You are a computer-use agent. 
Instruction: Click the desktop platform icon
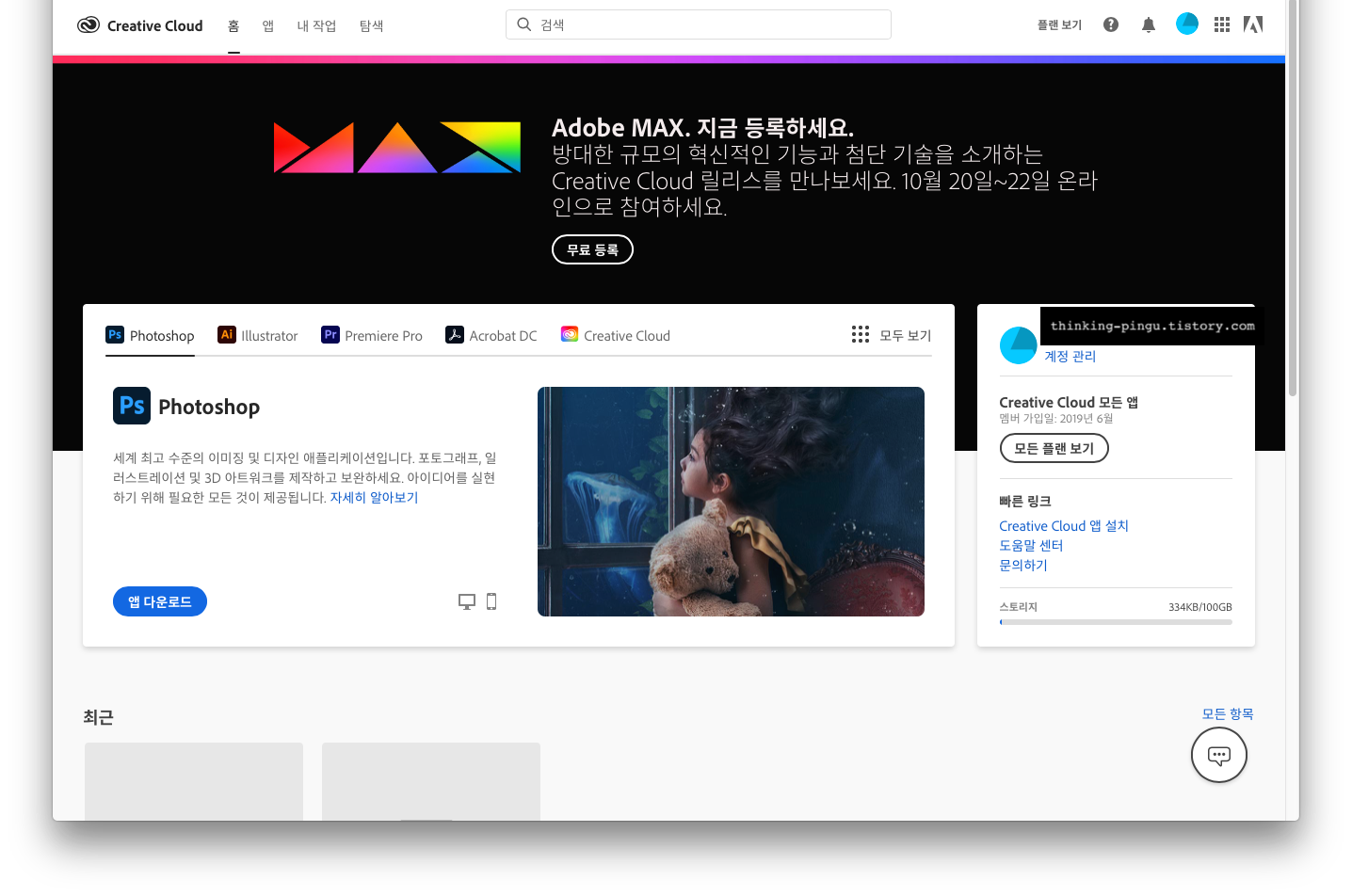tap(467, 601)
